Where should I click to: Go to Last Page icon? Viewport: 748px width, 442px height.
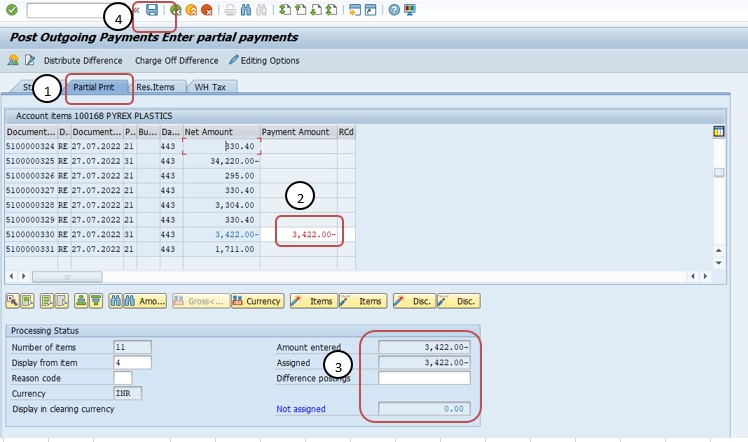point(332,10)
